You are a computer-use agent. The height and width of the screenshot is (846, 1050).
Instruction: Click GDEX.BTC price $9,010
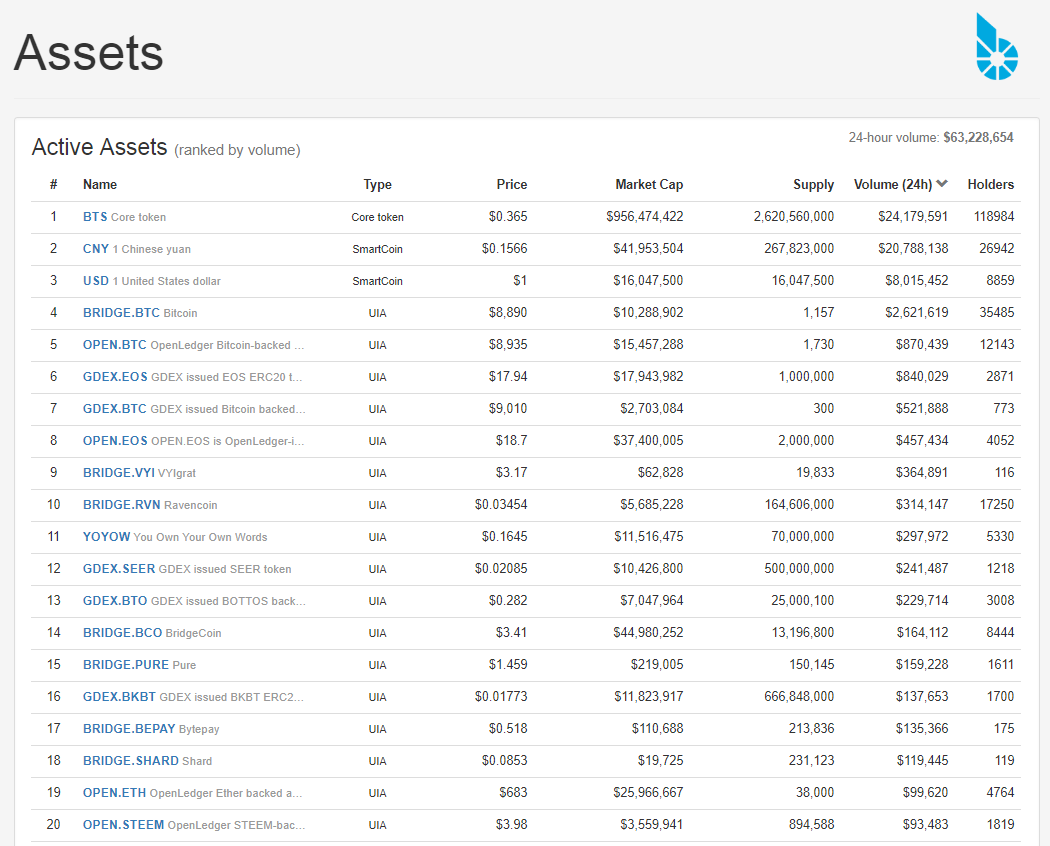(x=508, y=409)
